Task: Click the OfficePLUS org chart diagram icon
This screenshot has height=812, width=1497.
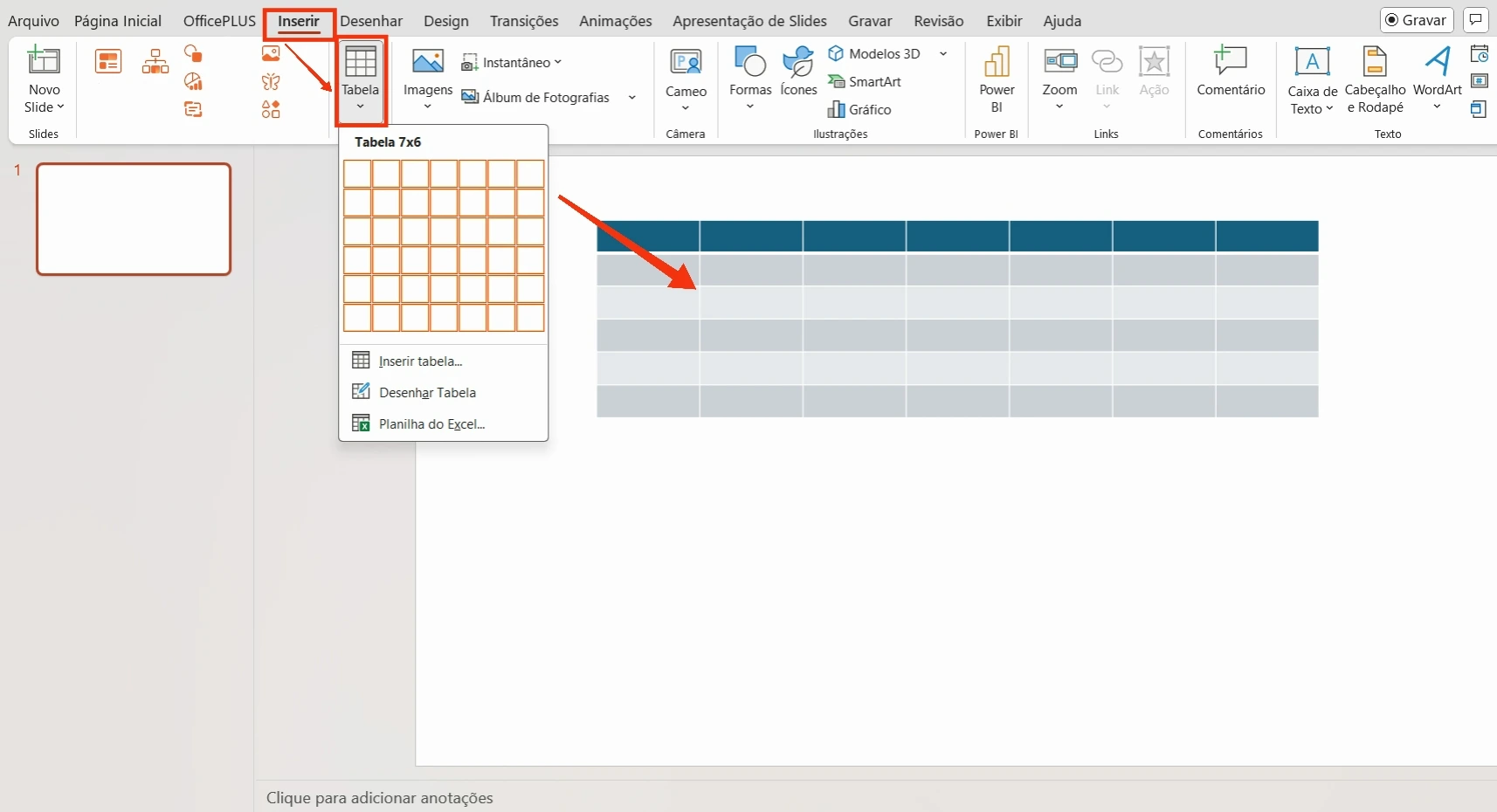Action: coord(155,61)
